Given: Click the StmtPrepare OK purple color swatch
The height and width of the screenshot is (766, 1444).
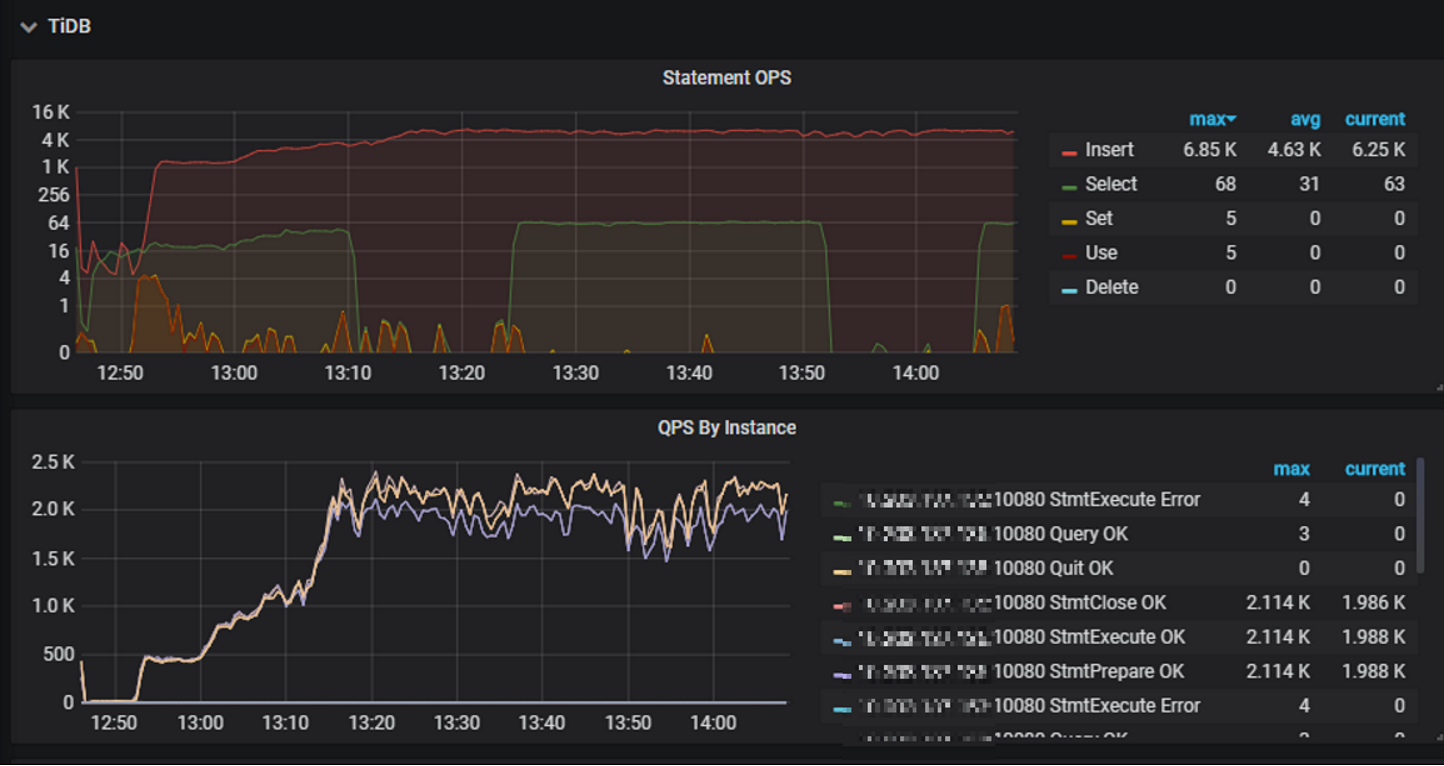Looking at the screenshot, I should point(841,674).
